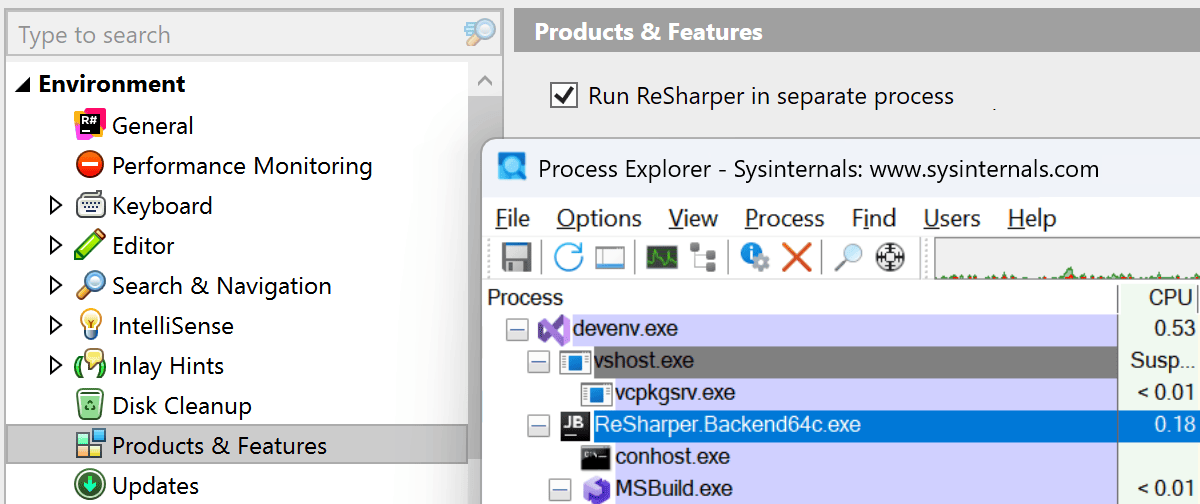Image resolution: width=1200 pixels, height=504 pixels.
Task: Expand the Keyboard settings node
Action: click(56, 206)
